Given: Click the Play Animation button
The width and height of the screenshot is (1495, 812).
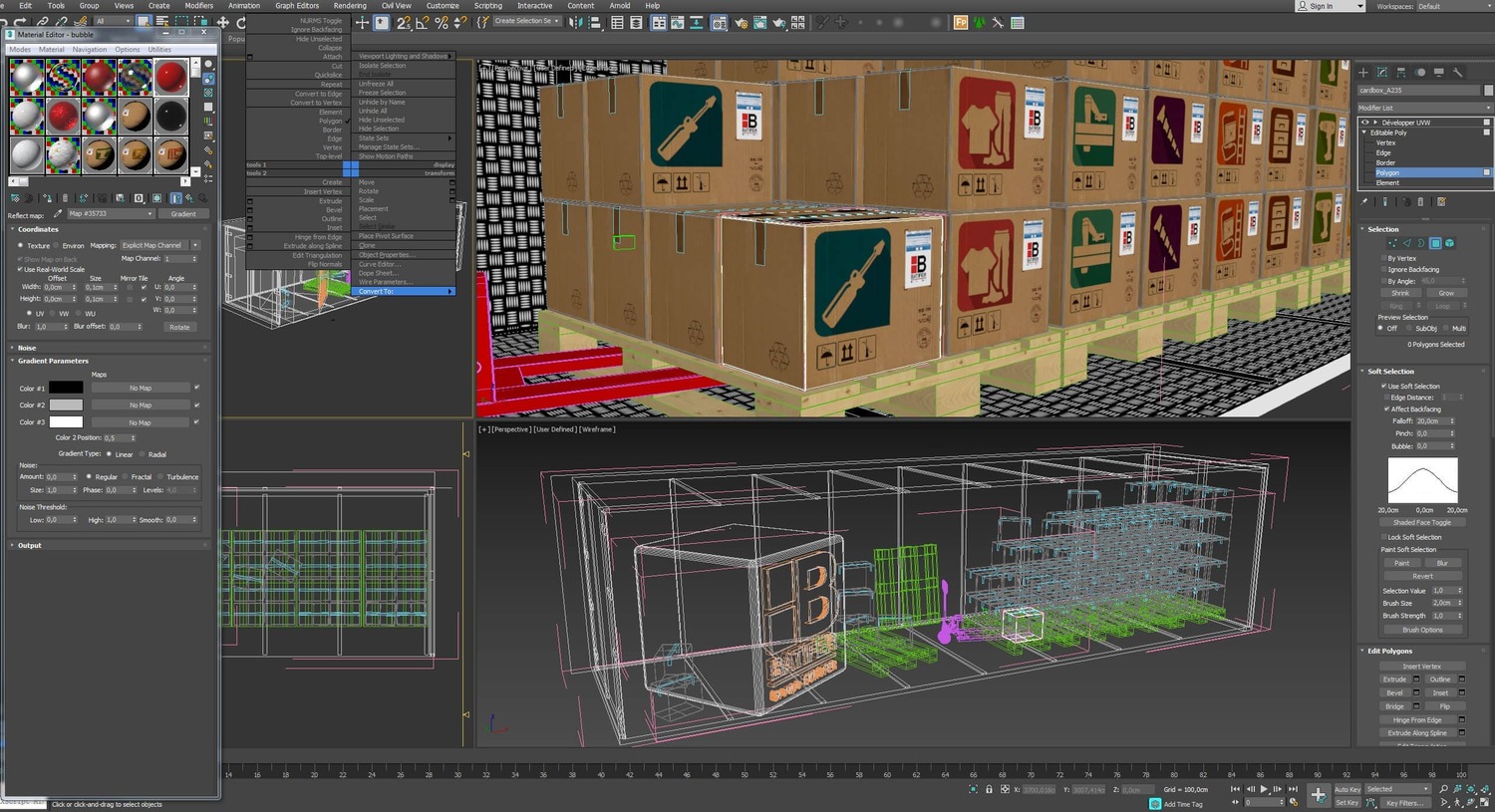Looking at the screenshot, I should (x=1264, y=789).
